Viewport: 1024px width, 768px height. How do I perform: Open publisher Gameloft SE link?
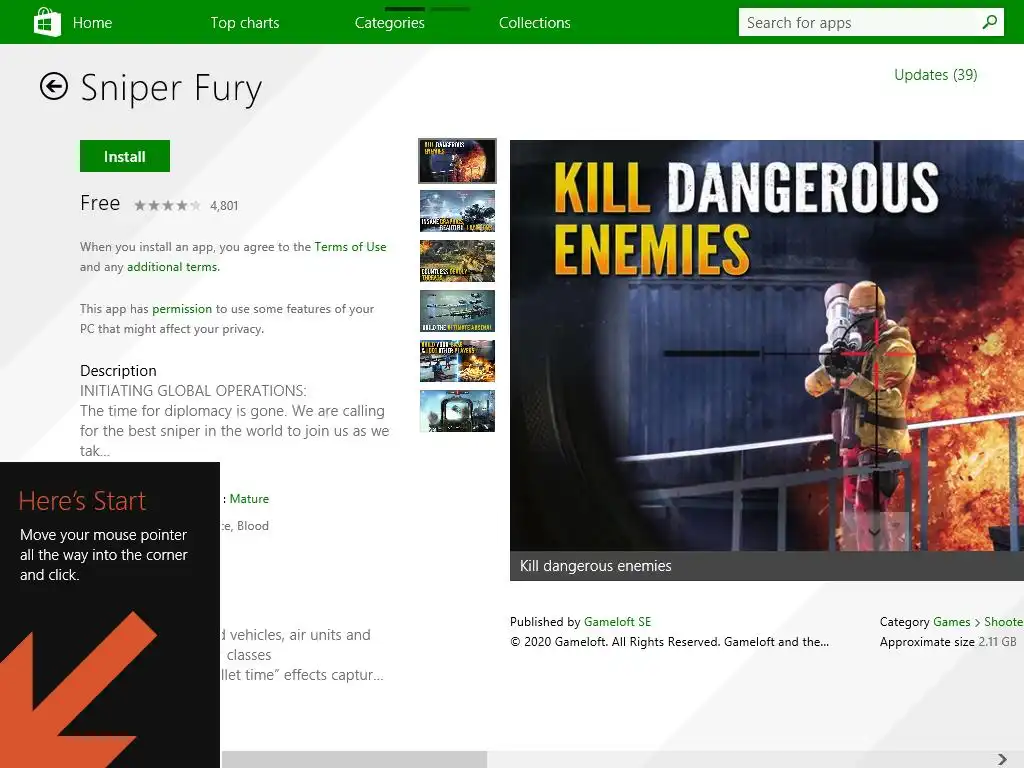tap(617, 622)
